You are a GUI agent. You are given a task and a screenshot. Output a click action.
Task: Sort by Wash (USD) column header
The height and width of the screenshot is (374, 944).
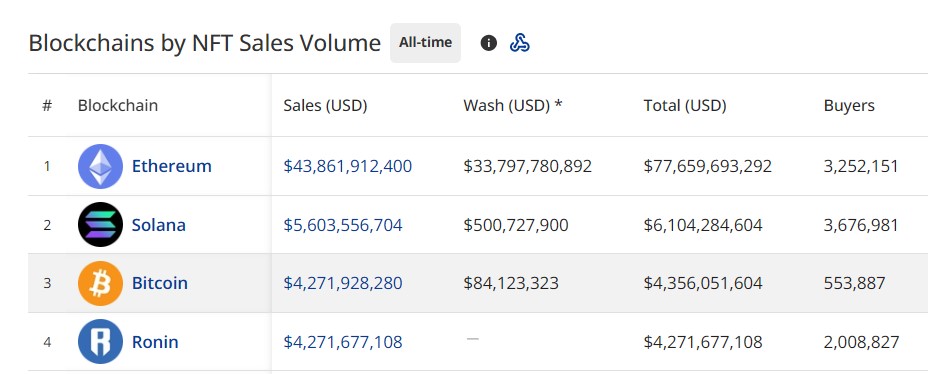(x=513, y=106)
